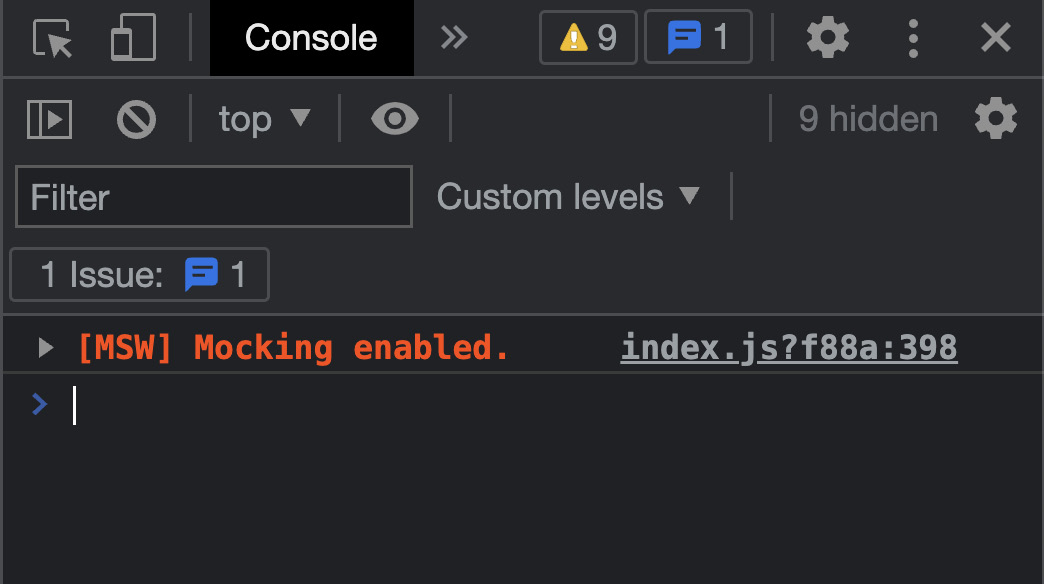Click the issue chat bubble badge
Image resolution: width=1044 pixels, height=584 pixels.
pyautogui.click(x=202, y=275)
